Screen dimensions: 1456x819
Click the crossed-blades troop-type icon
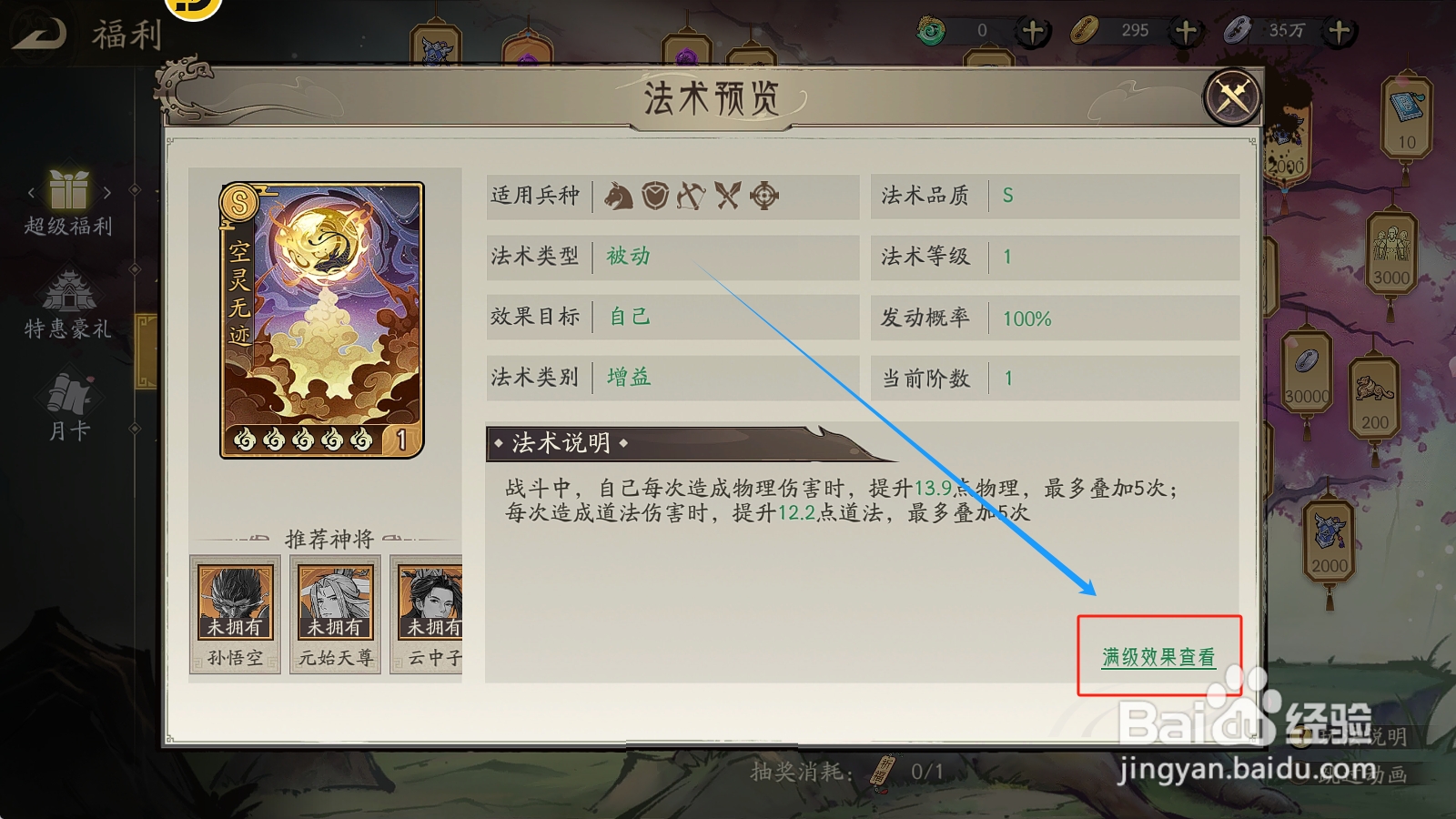coord(727,196)
